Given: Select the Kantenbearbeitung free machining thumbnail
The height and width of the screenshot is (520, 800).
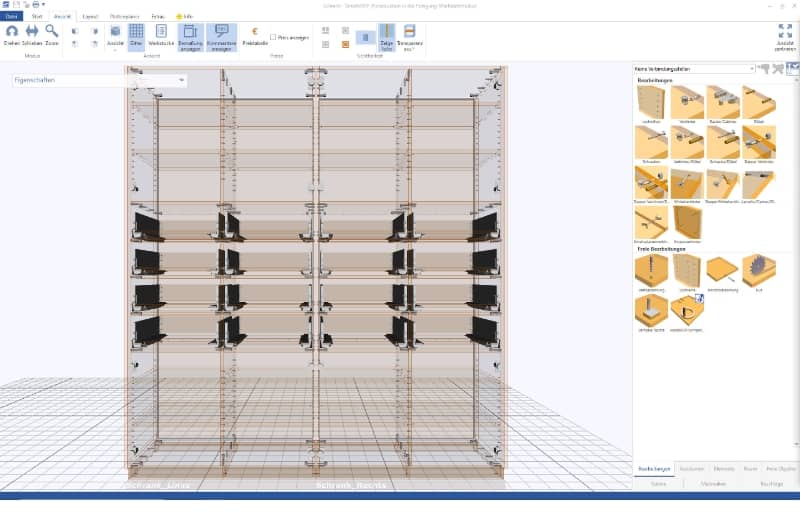Looking at the screenshot, I should coord(723,273).
